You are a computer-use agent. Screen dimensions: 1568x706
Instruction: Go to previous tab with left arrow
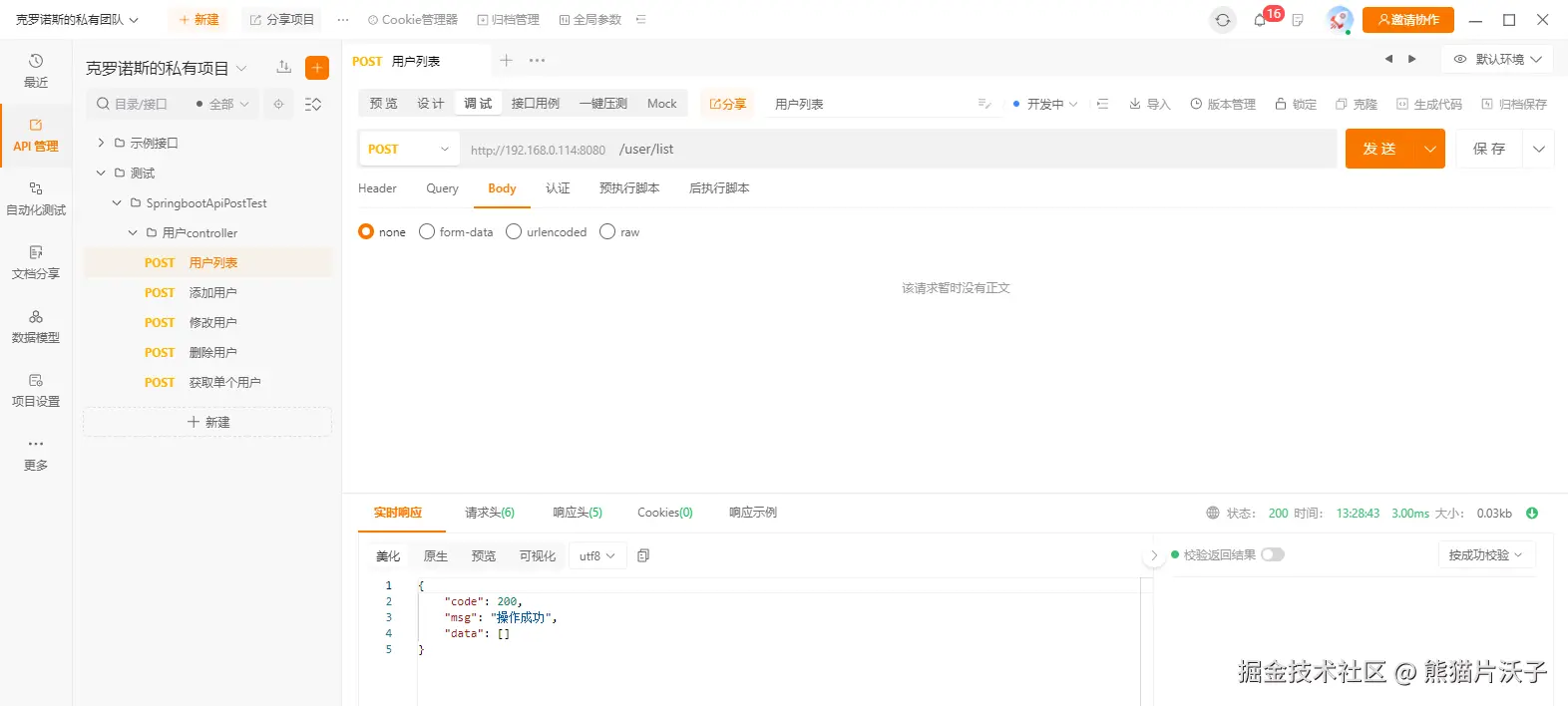1388,59
